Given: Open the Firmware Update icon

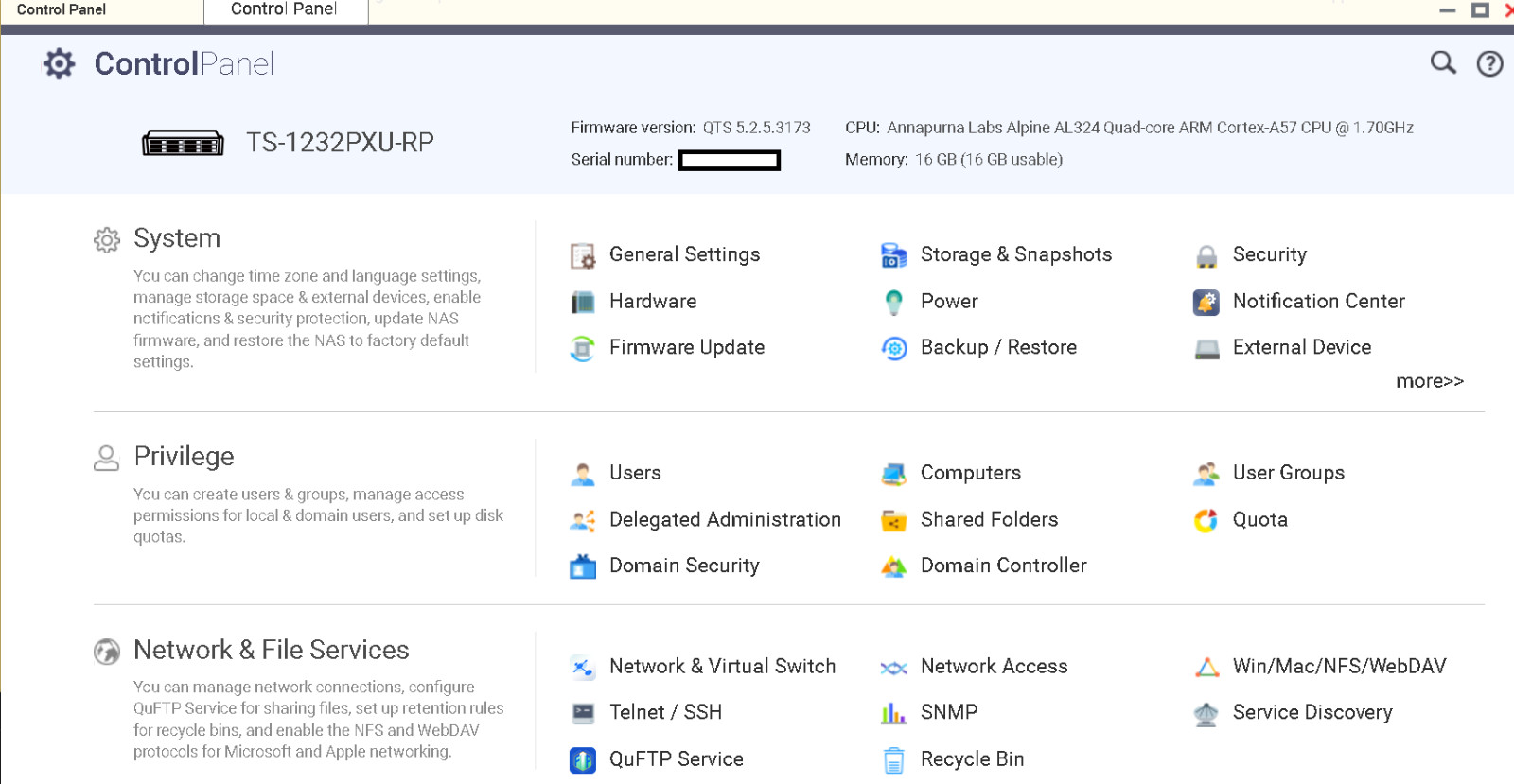Looking at the screenshot, I should click(x=583, y=348).
